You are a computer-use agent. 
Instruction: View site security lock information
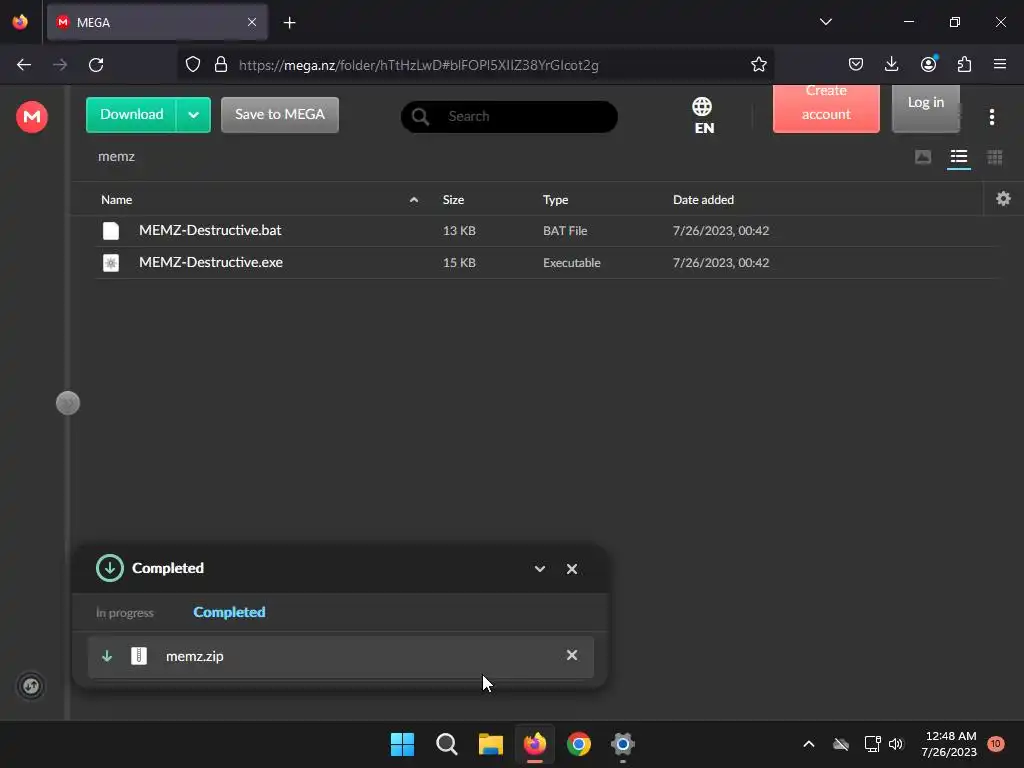pyautogui.click(x=221, y=65)
